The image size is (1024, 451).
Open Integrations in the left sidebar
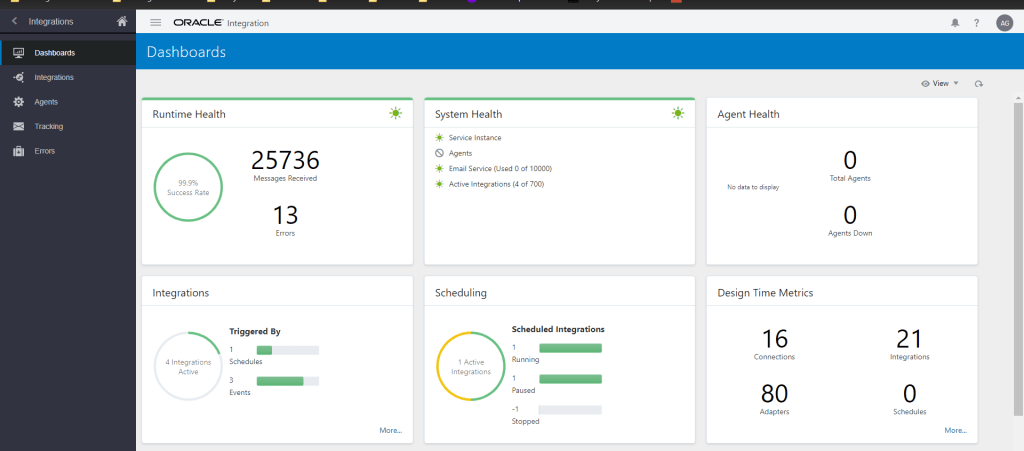(x=53, y=77)
